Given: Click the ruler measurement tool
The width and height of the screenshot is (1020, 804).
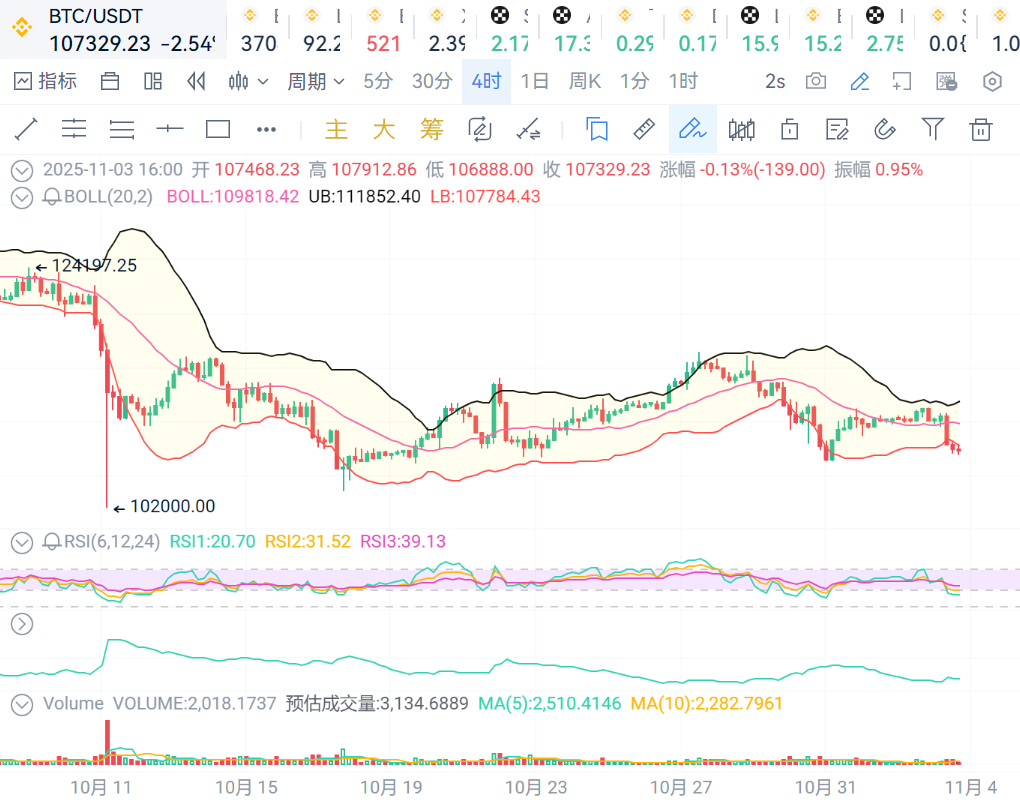Looking at the screenshot, I should point(644,128).
